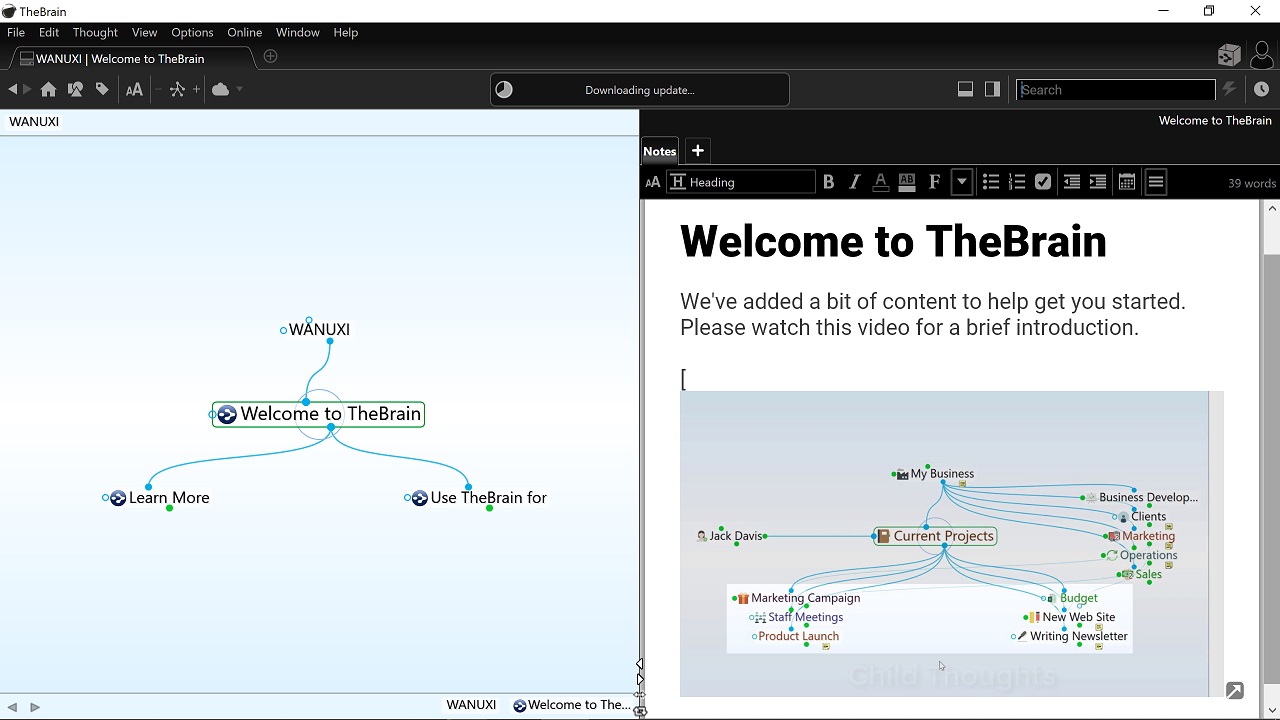This screenshot has height=720, width=1280.
Task: Insert a numbered list
Action: tap(1017, 182)
